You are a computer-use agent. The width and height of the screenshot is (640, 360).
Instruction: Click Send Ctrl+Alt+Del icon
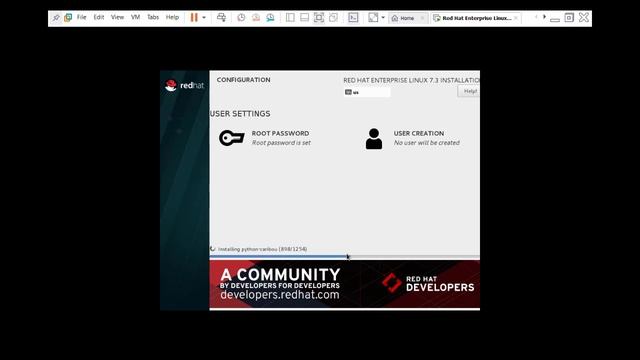[221, 18]
